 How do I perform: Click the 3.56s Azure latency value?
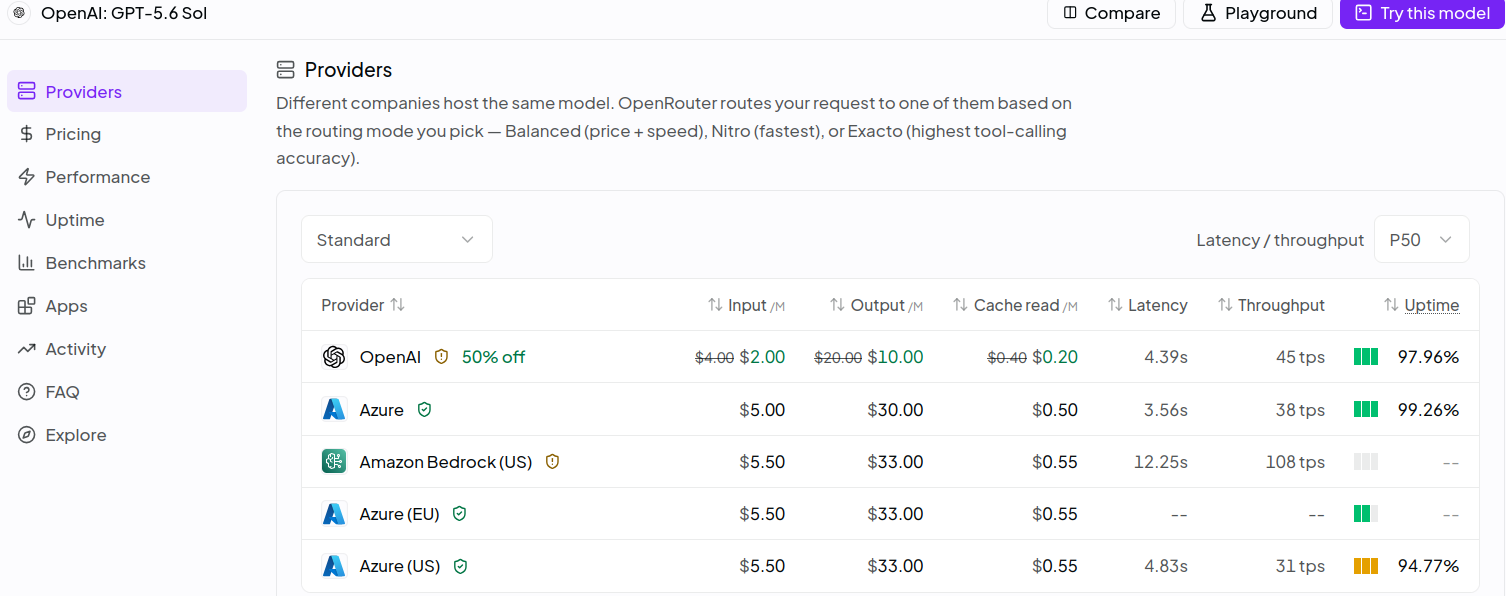pyautogui.click(x=1166, y=409)
